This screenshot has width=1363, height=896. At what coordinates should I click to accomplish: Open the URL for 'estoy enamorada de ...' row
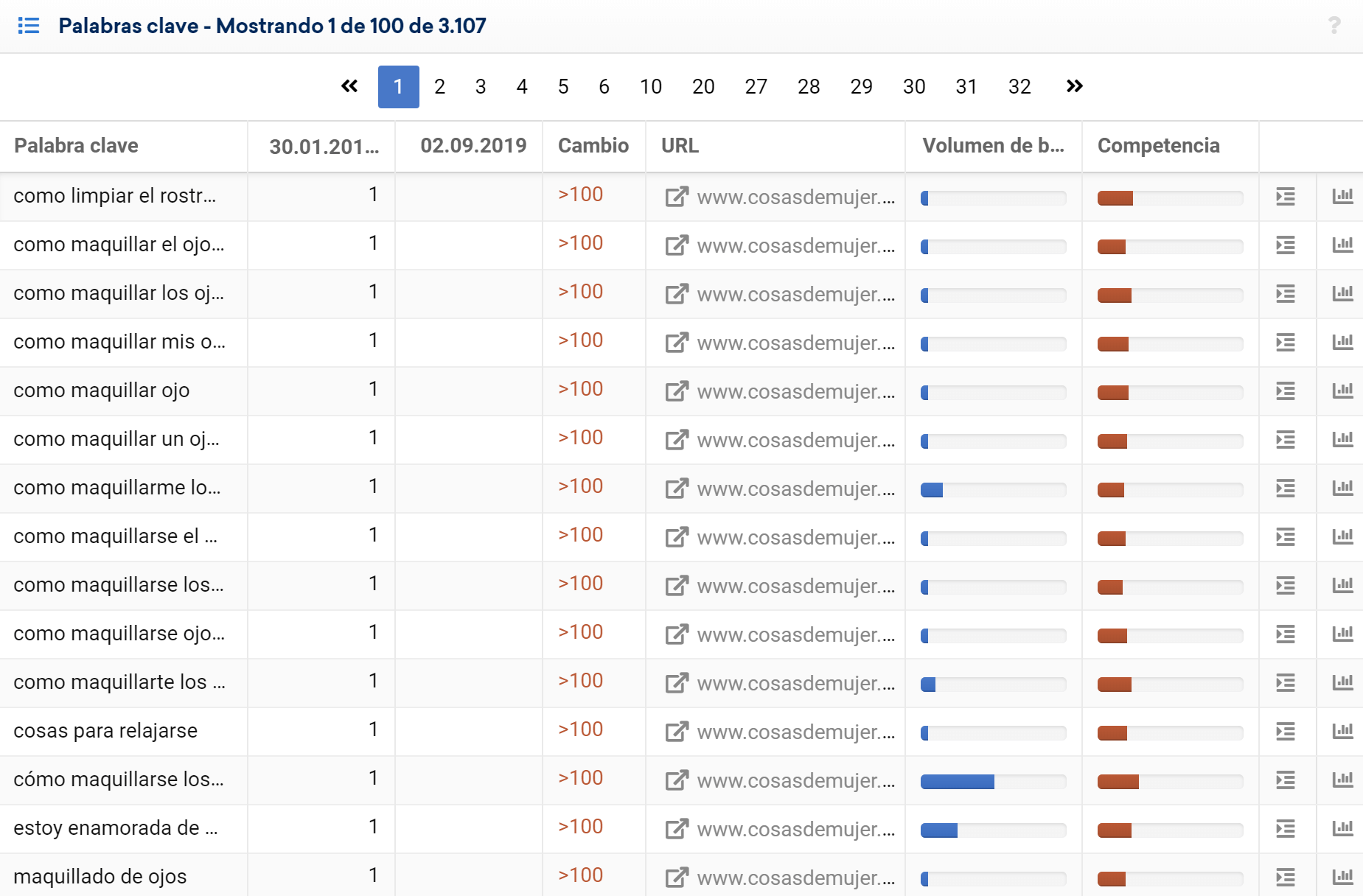795,829
